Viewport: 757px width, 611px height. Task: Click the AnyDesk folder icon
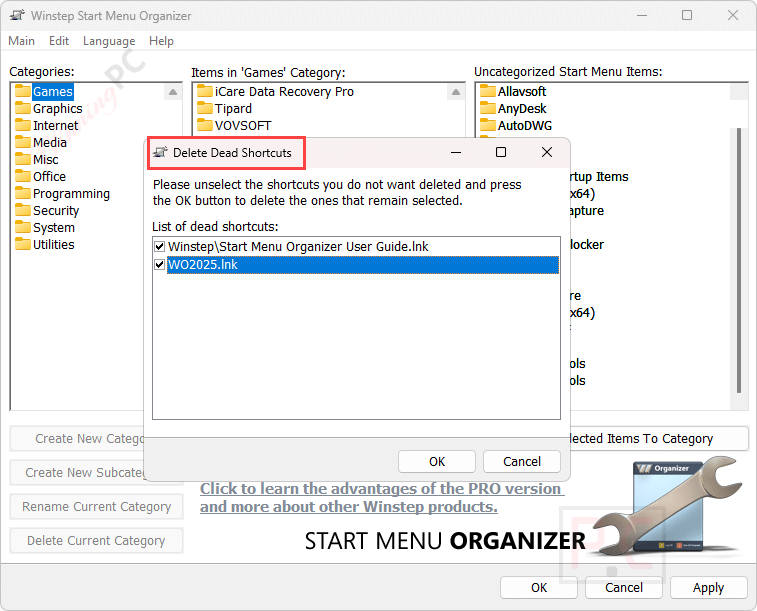pos(488,108)
